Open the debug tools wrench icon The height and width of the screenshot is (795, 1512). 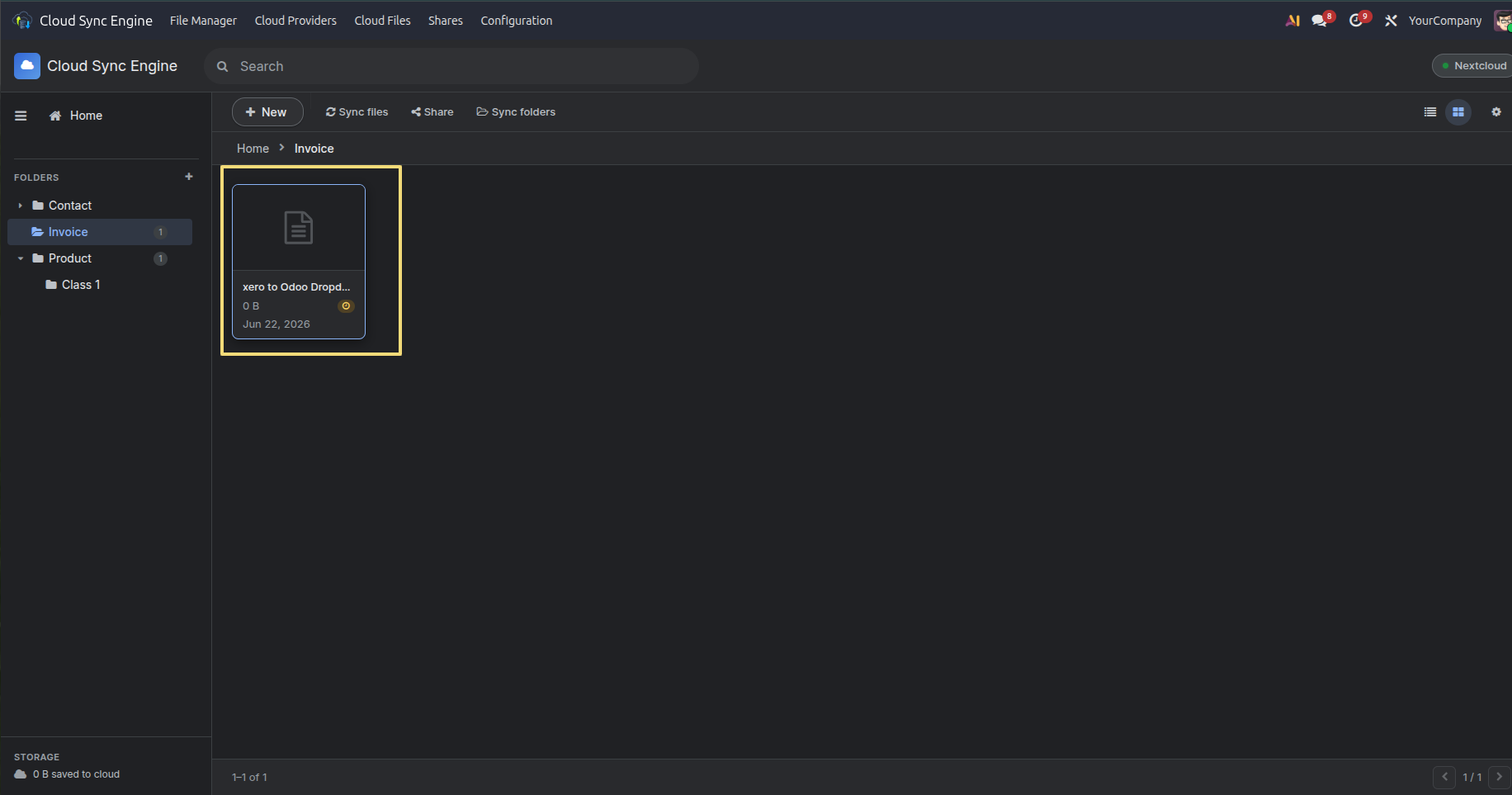point(1391,21)
